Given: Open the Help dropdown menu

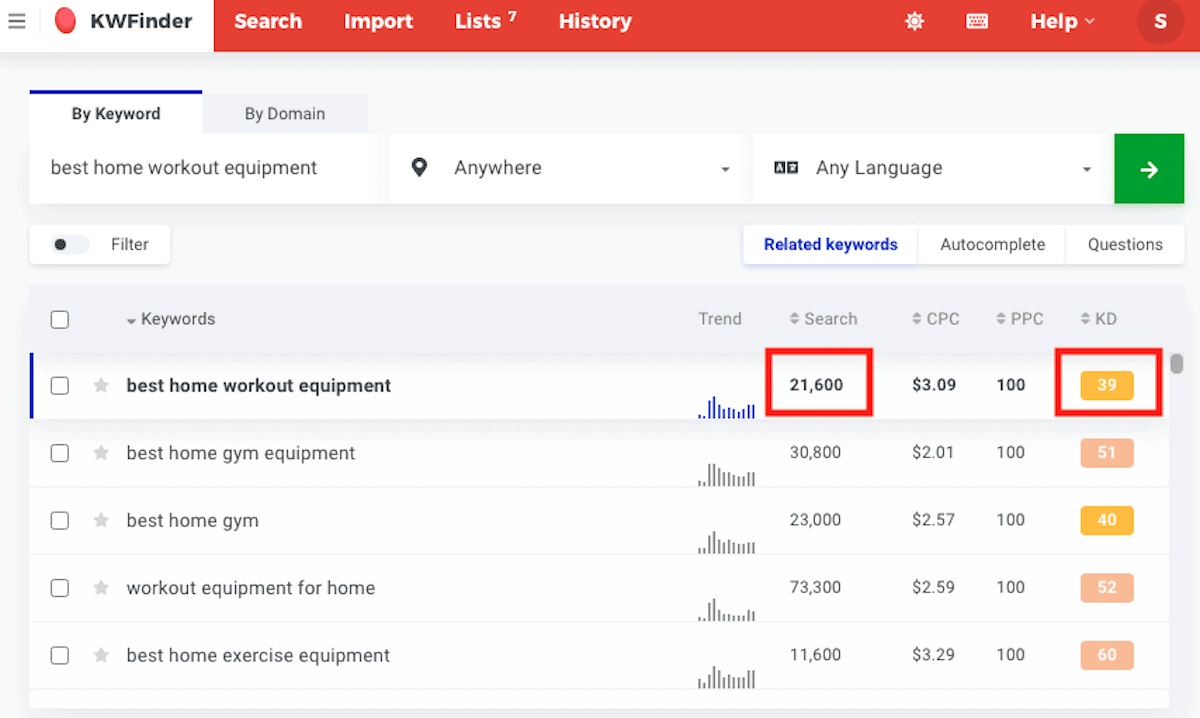Looking at the screenshot, I should coord(1062,22).
